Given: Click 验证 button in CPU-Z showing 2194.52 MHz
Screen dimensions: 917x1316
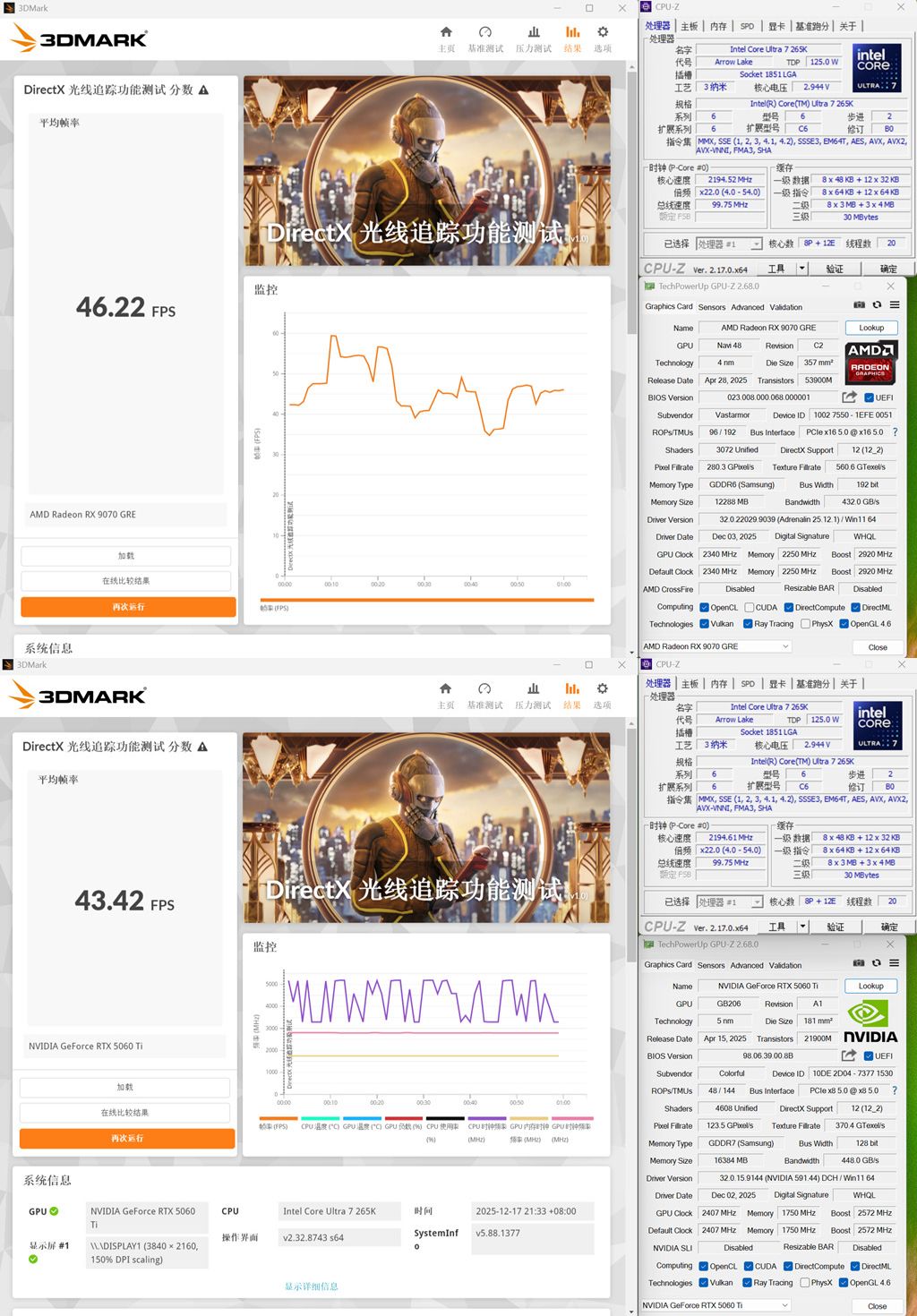Looking at the screenshot, I should (835, 269).
